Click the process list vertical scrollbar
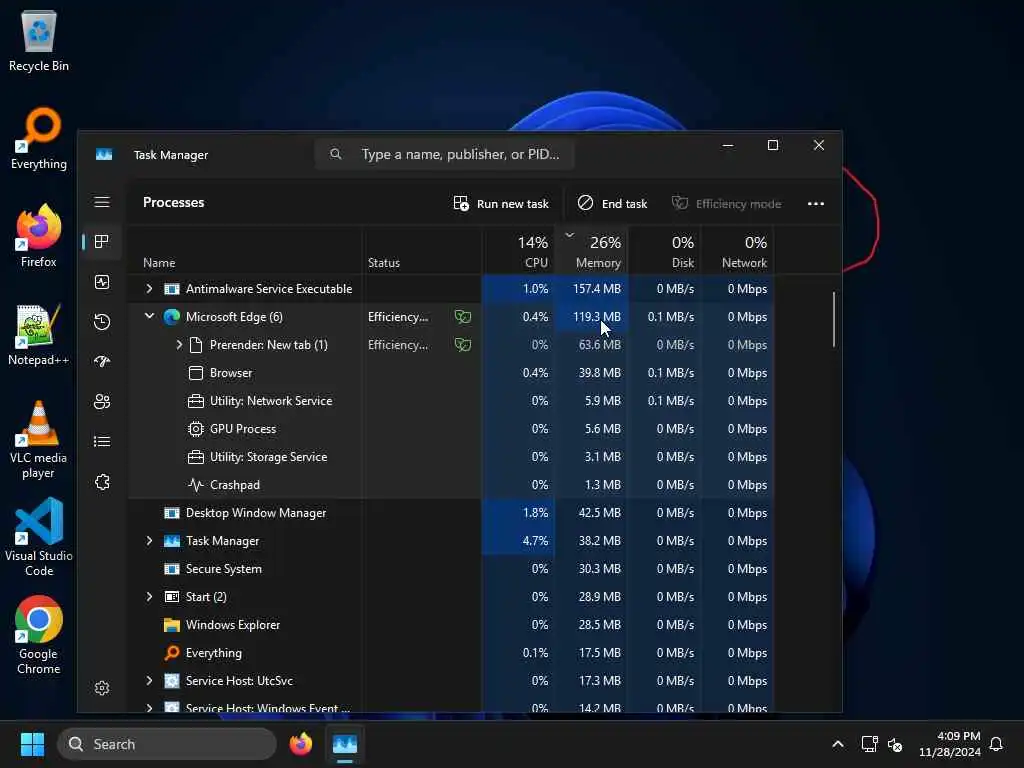 coord(833,319)
